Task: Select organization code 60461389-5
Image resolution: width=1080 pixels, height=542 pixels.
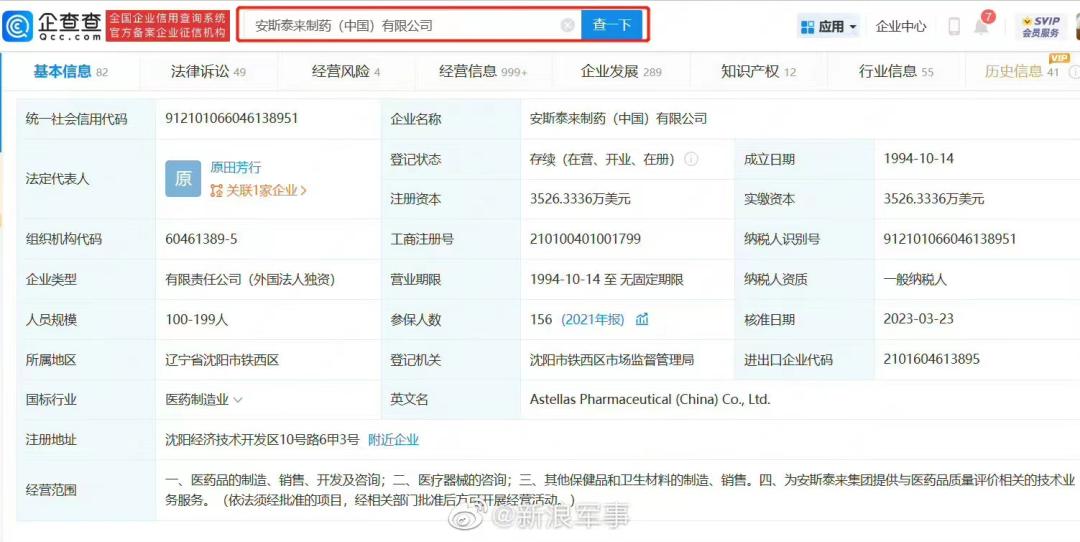Action: tap(202, 239)
